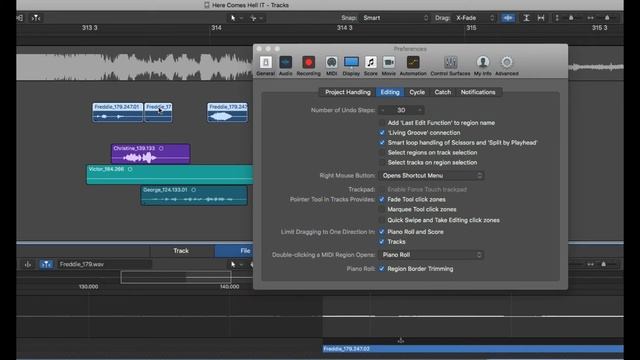
Task: Toggle Region Border Trimming checkbox
Action: point(382,269)
